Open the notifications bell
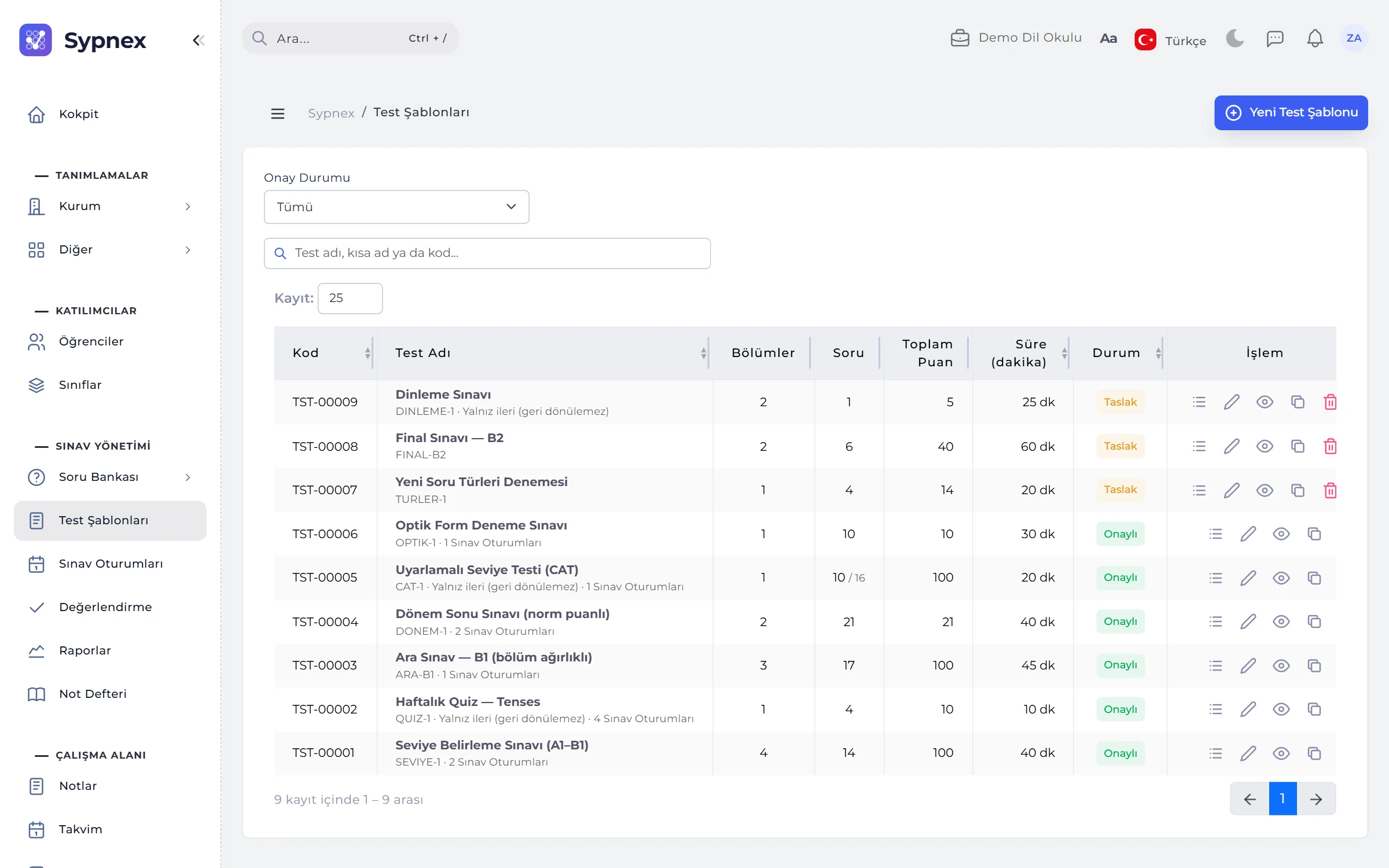Screen dimensions: 1389x868 1315,38
